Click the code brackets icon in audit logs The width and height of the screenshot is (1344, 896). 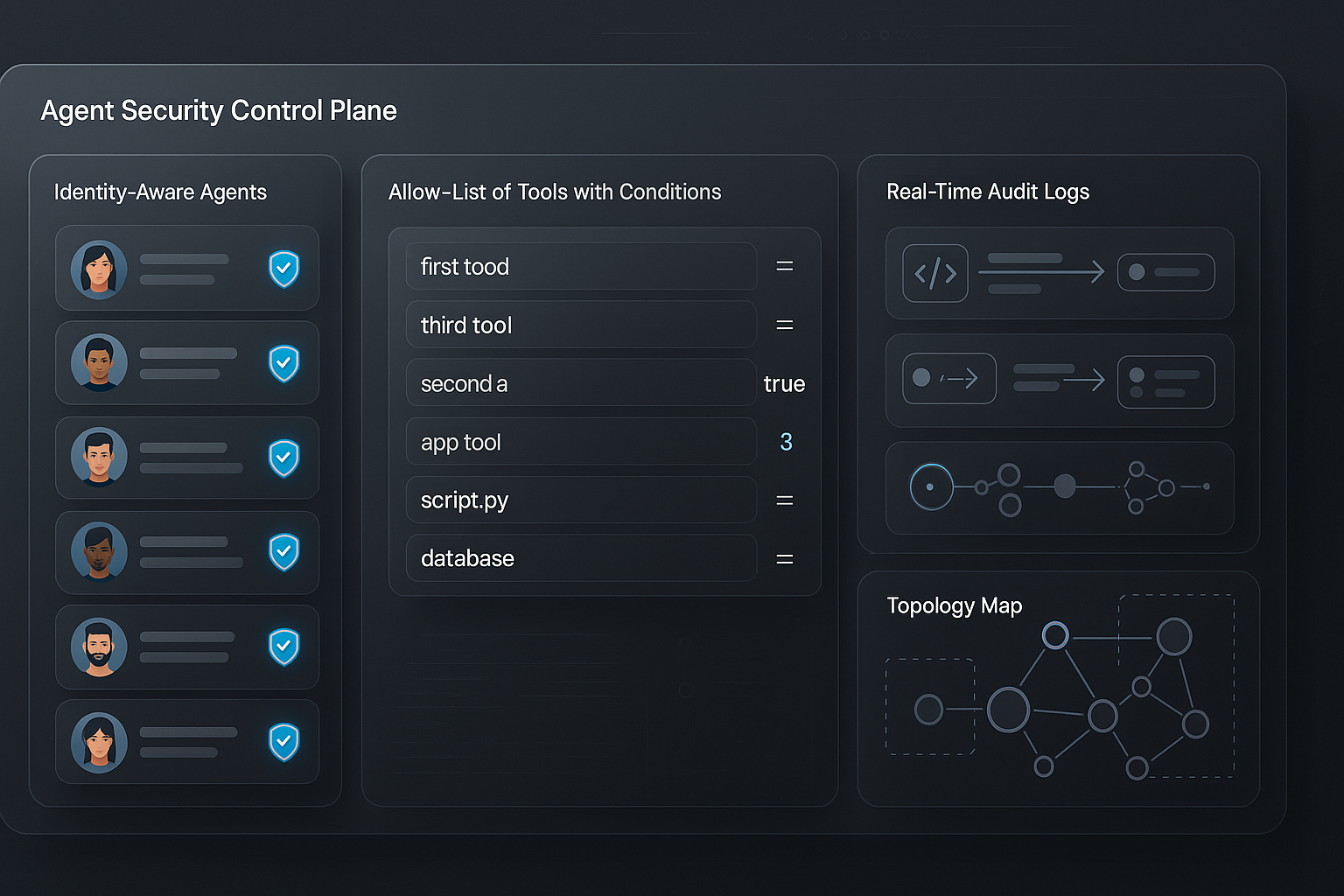coord(934,273)
